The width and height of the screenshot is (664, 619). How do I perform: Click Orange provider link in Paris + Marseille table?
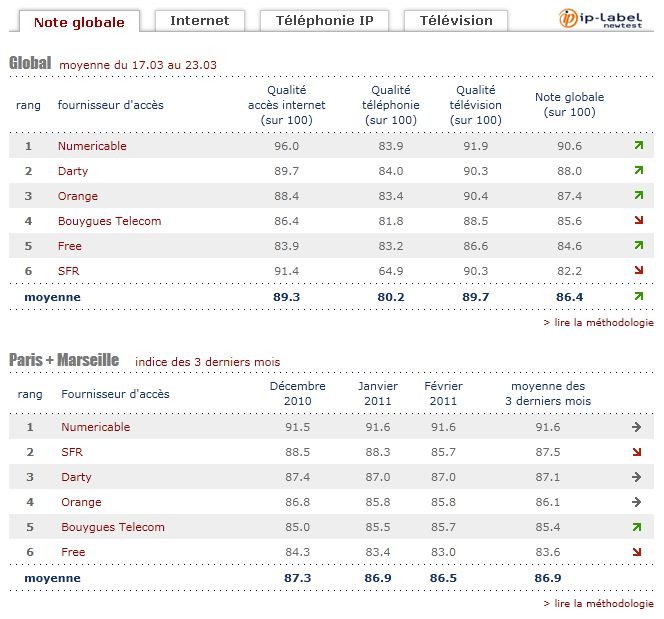[x=81, y=502]
